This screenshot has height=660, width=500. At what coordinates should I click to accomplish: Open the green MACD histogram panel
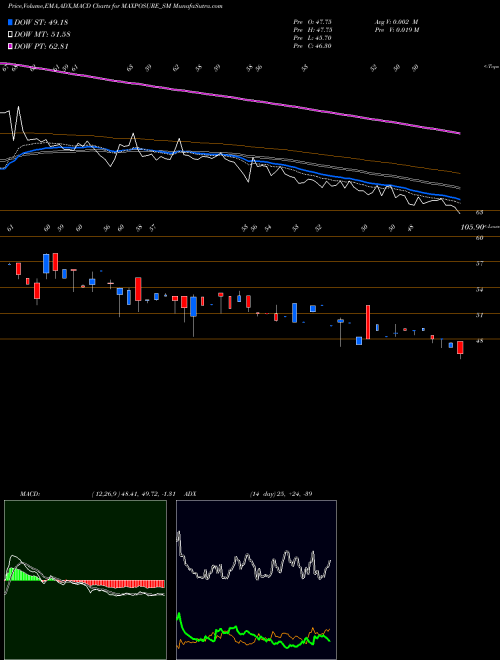point(85,580)
